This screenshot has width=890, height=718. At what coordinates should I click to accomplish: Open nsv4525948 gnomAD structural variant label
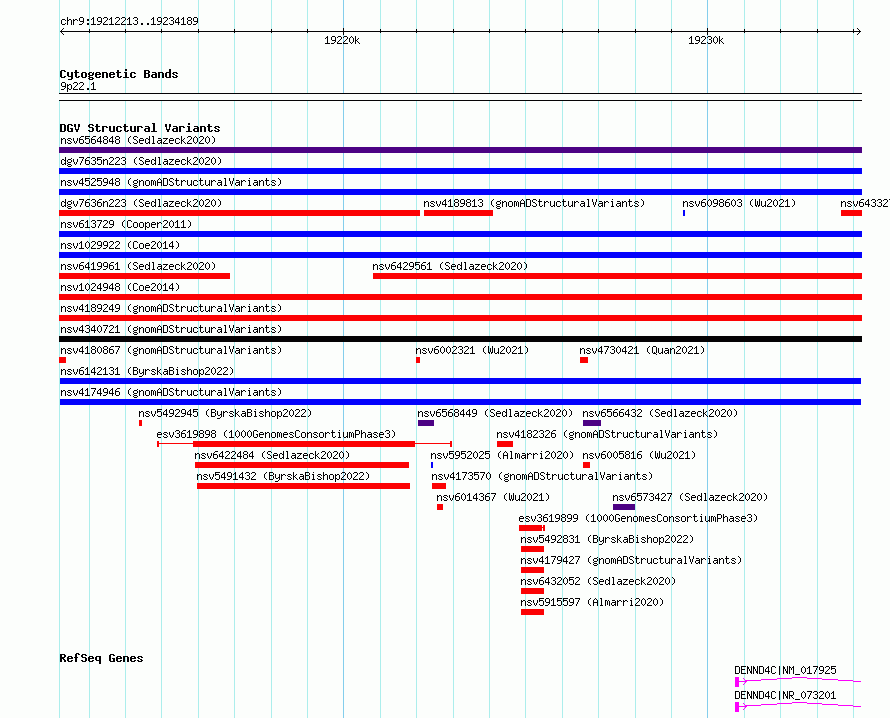171,182
